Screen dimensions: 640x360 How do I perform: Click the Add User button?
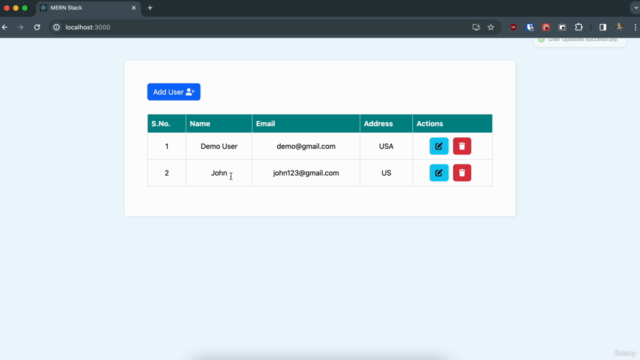(x=173, y=92)
